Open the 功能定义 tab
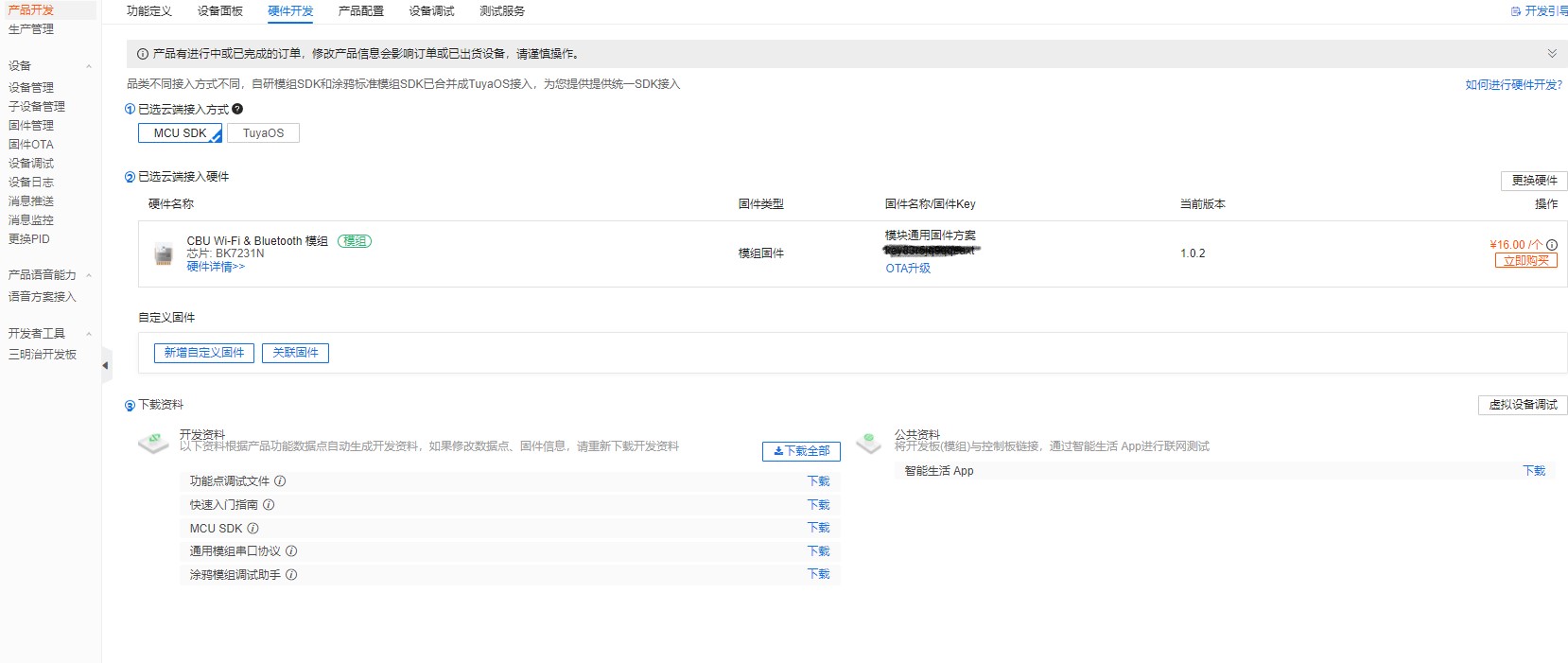Image resolution: width=1568 pixels, height=663 pixels. coord(149,11)
